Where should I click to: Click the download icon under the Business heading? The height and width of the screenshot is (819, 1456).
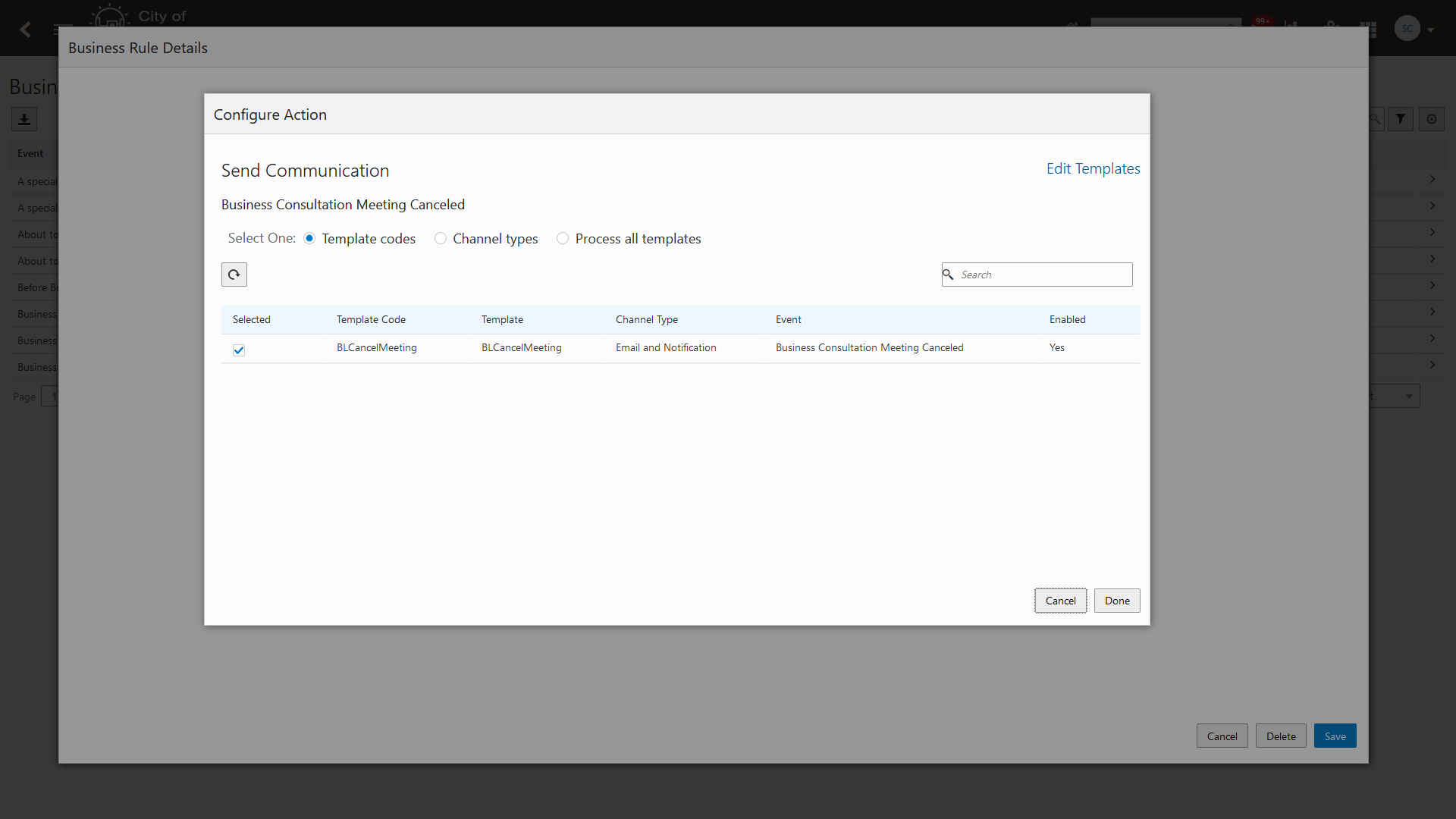(24, 119)
